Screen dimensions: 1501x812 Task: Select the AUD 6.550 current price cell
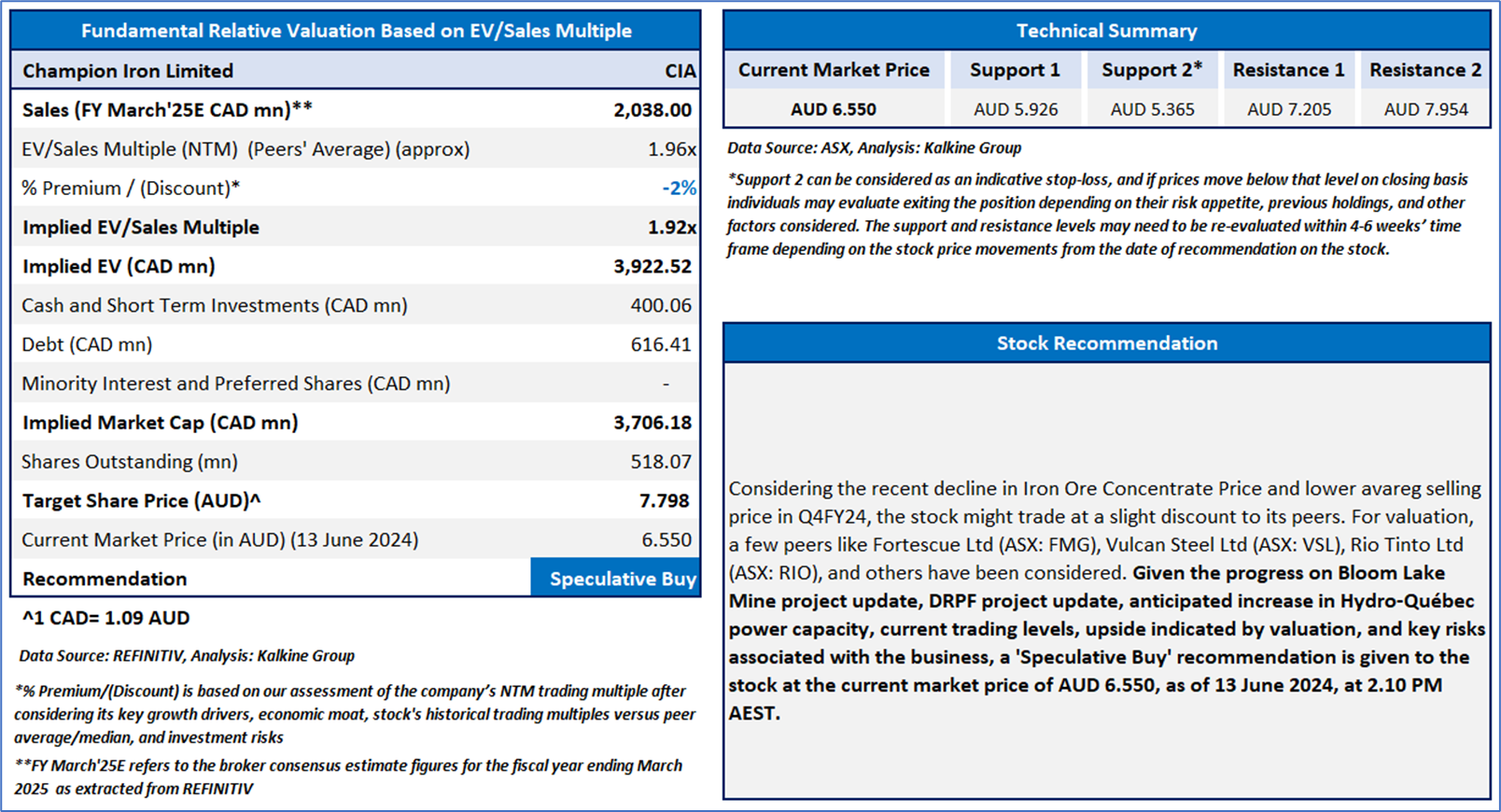[834, 109]
